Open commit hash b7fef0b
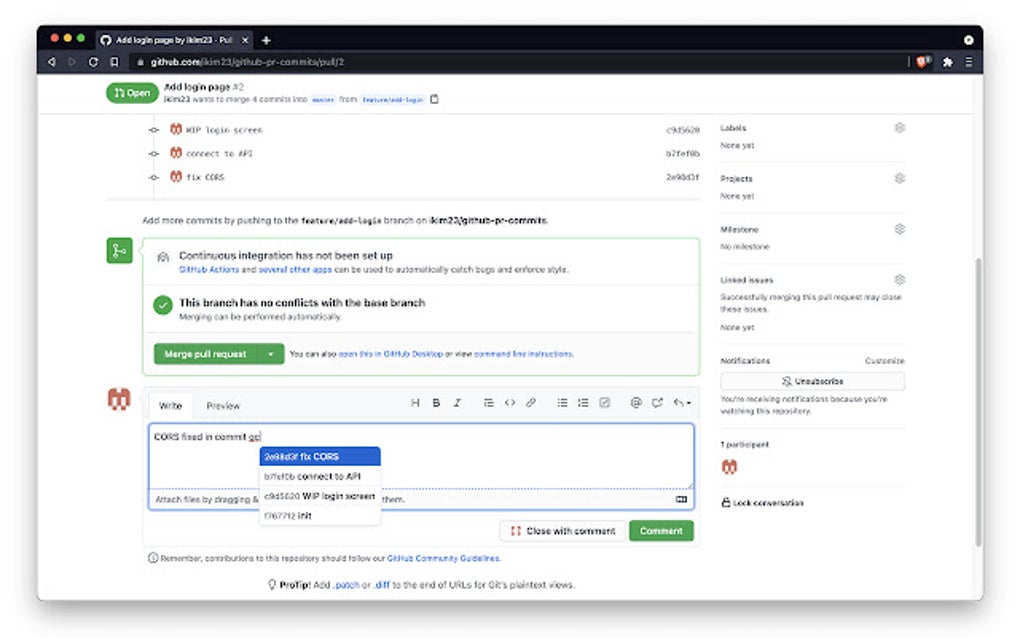The image size is (1020, 638). tap(682, 153)
